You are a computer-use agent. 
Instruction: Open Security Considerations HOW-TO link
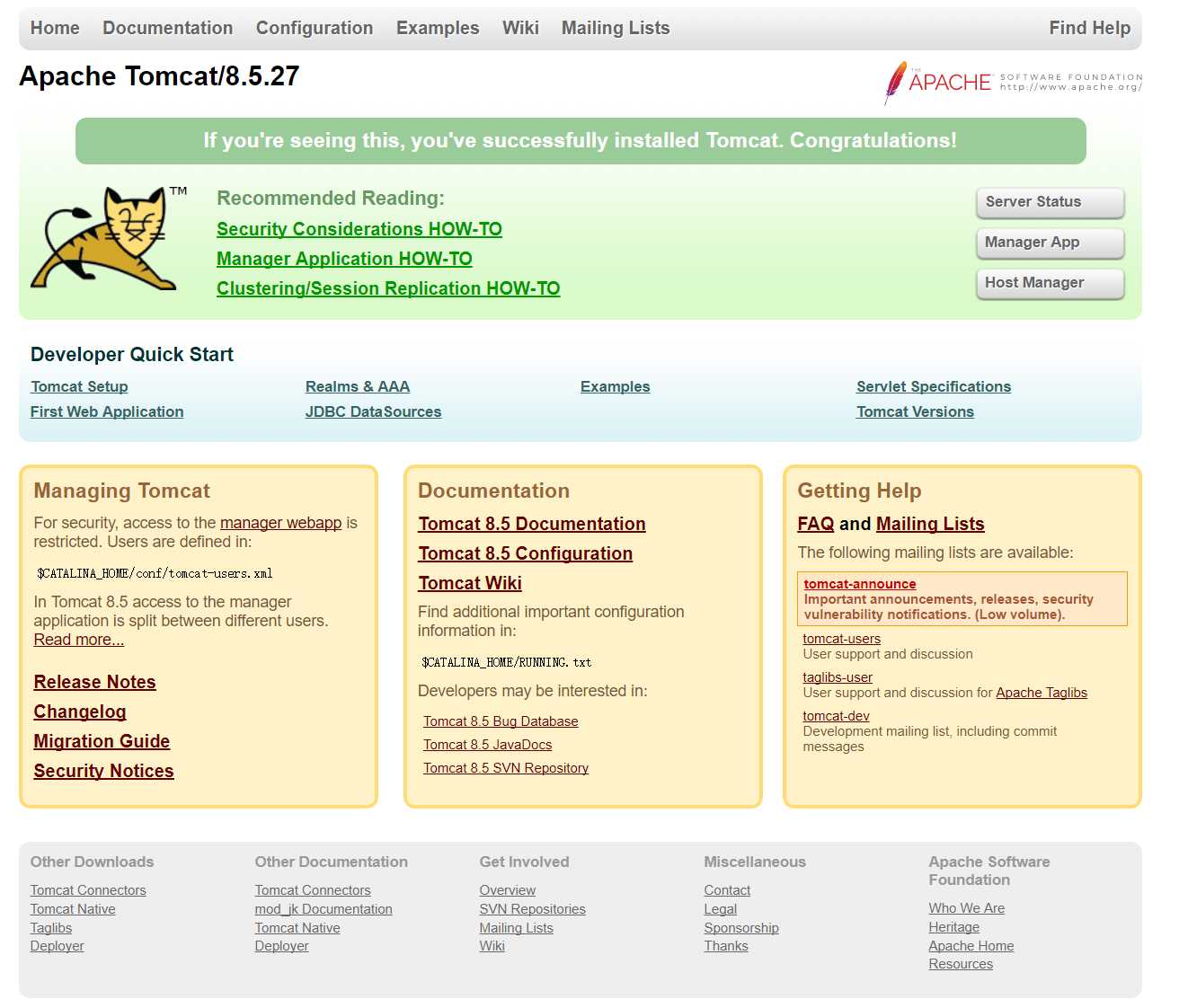tap(359, 229)
